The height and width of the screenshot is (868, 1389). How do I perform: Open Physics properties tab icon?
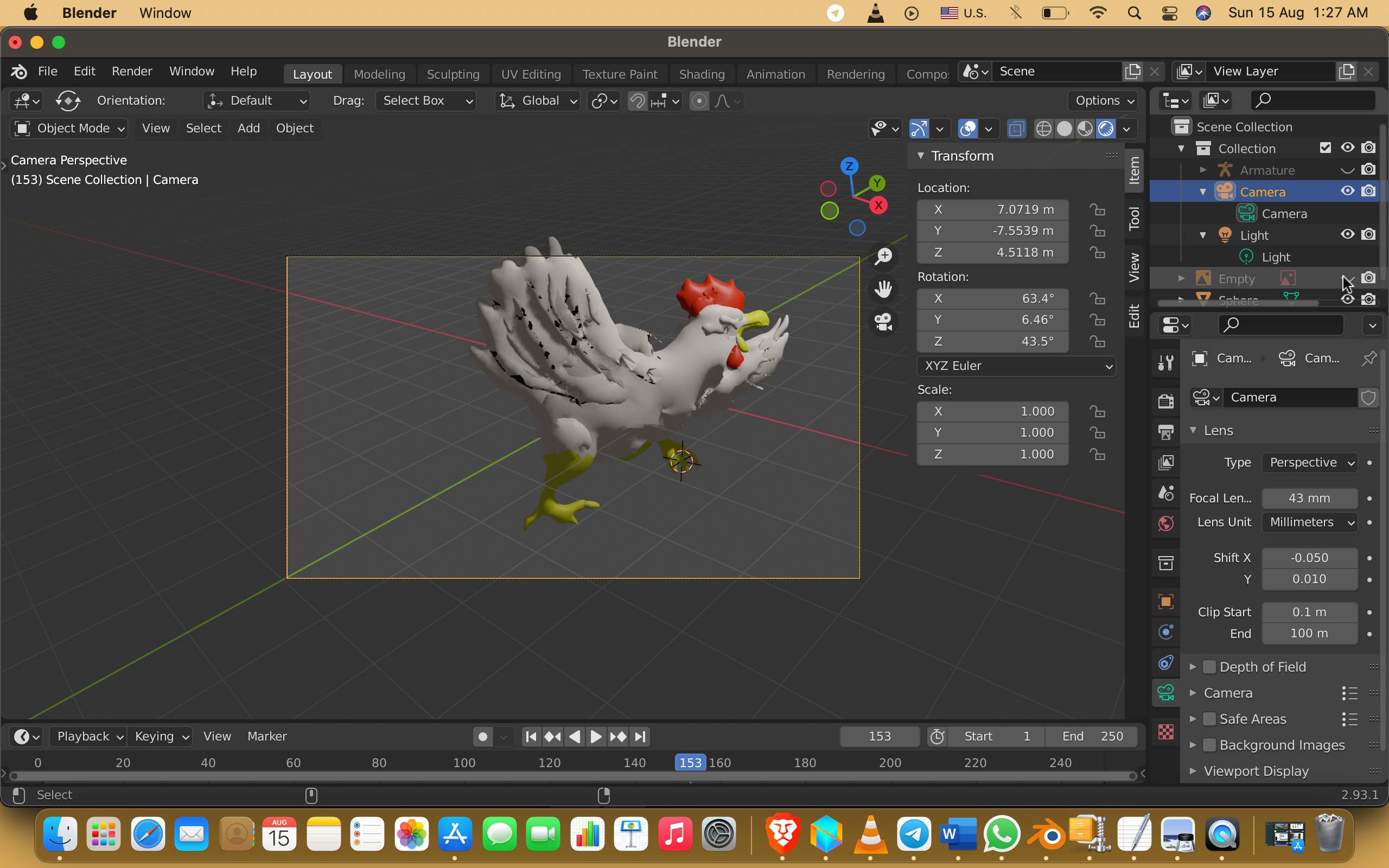tap(1165, 632)
